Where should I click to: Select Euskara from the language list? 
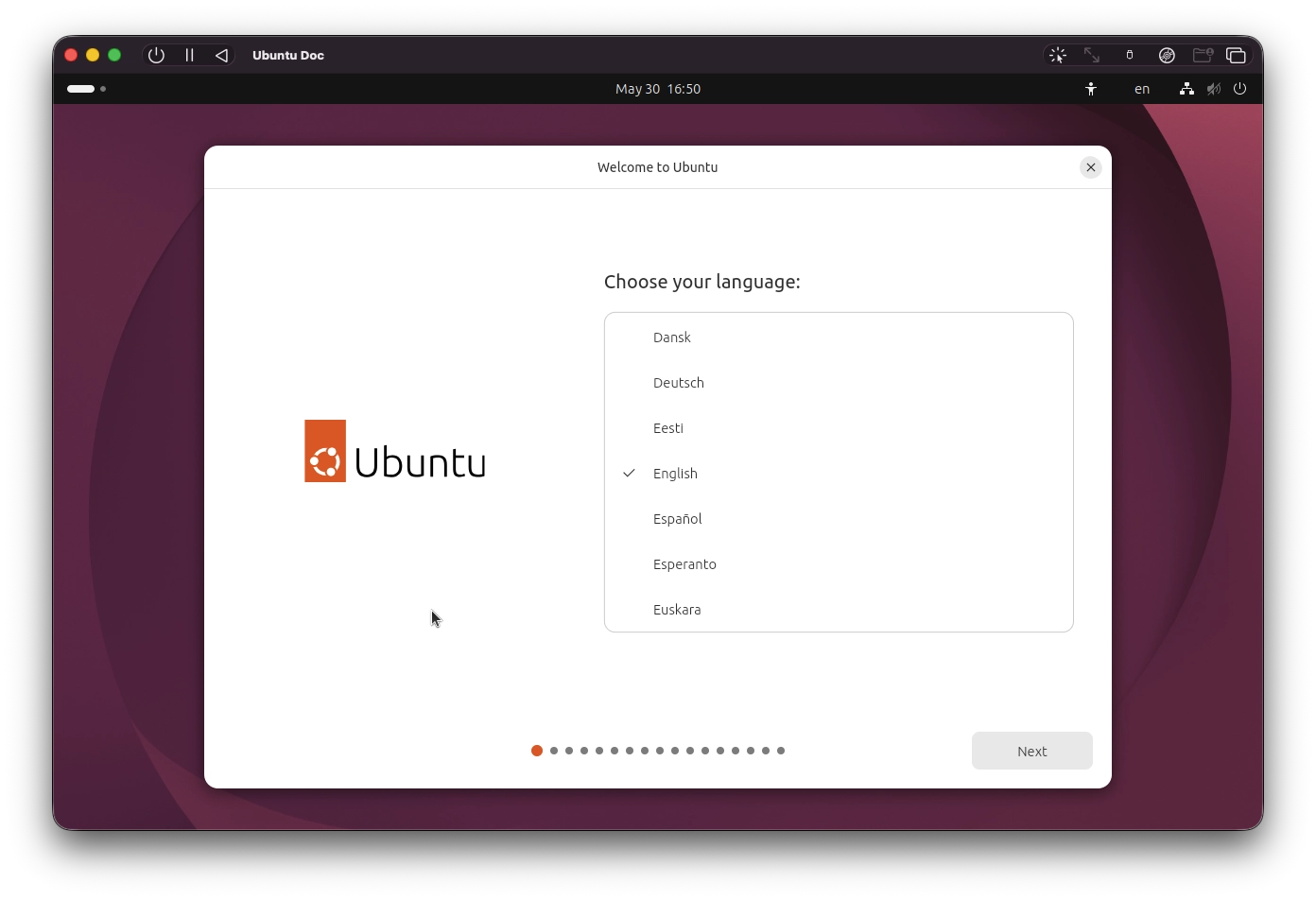[x=839, y=610]
